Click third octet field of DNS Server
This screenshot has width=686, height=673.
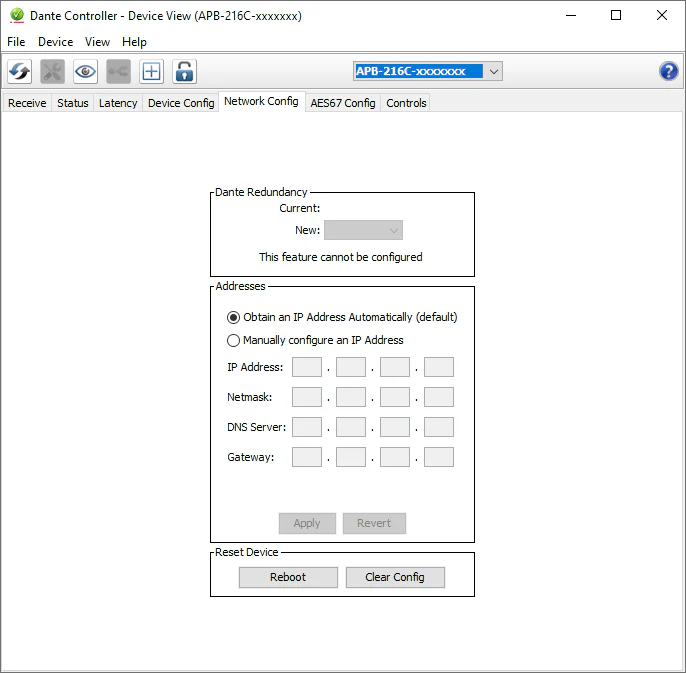pos(395,427)
